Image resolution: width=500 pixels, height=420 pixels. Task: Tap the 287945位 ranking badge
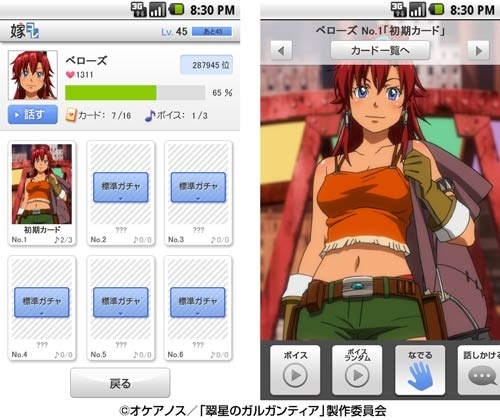coord(207,65)
